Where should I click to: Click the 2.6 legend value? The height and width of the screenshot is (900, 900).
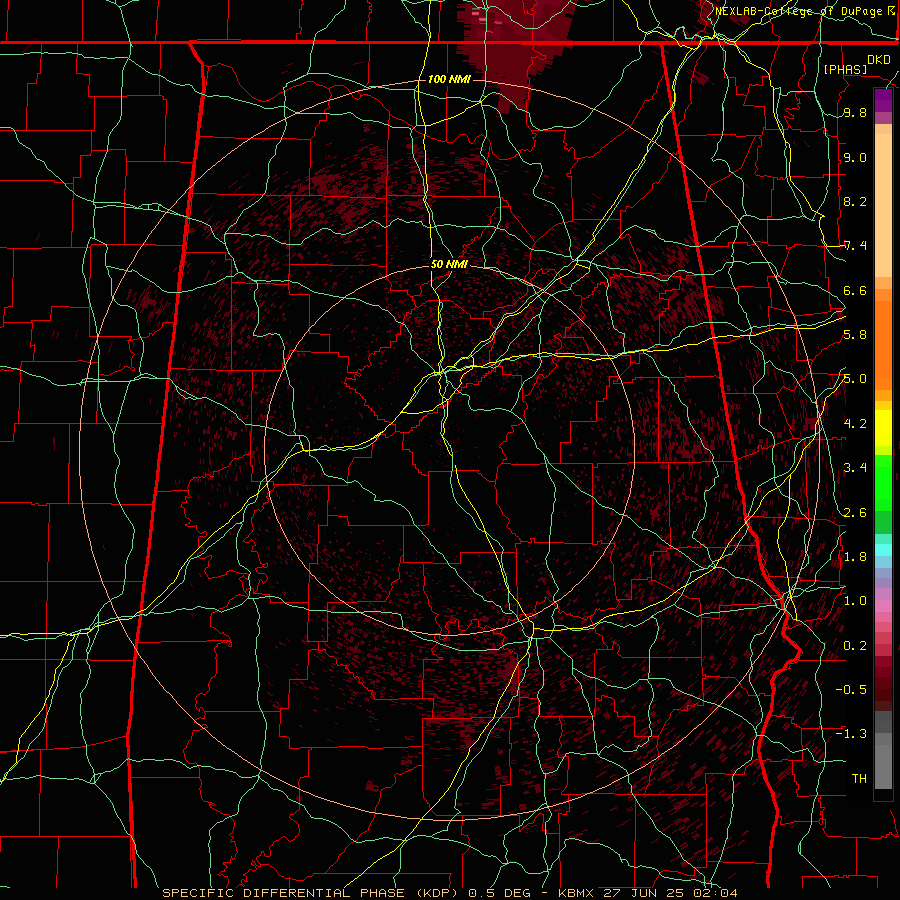pyautogui.click(x=855, y=512)
